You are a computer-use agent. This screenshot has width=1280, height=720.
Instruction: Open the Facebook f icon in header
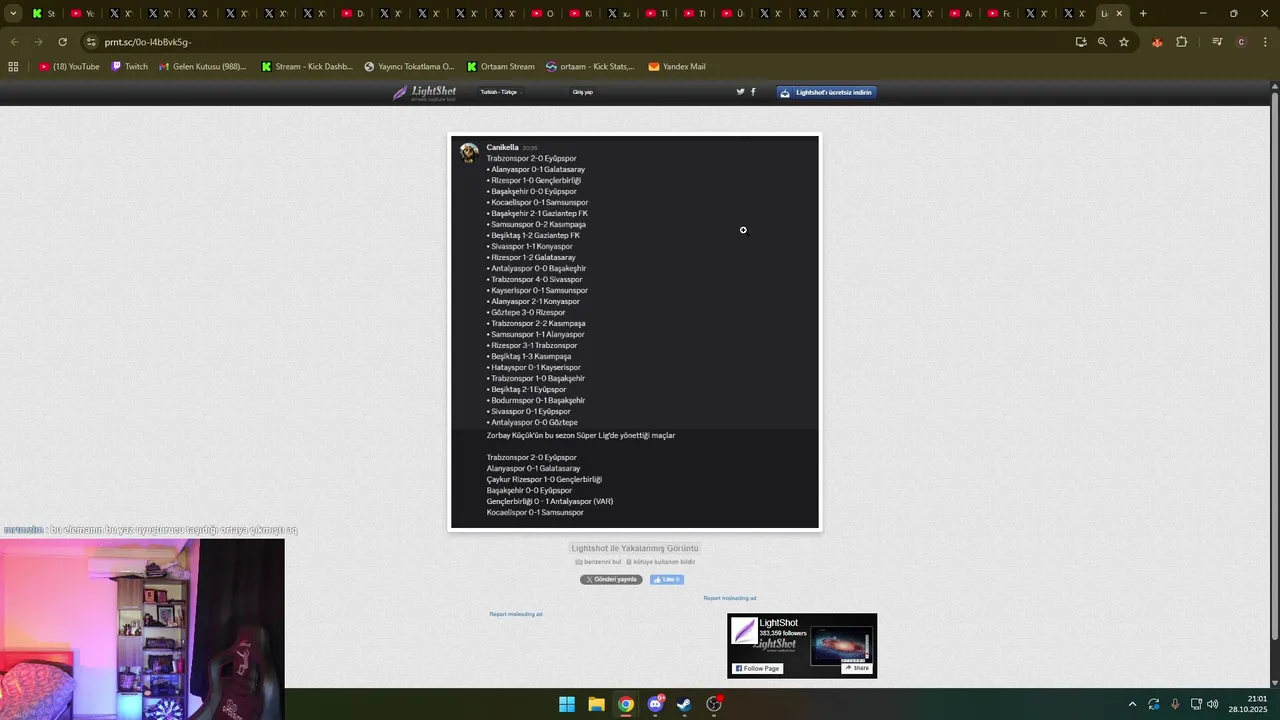753,91
